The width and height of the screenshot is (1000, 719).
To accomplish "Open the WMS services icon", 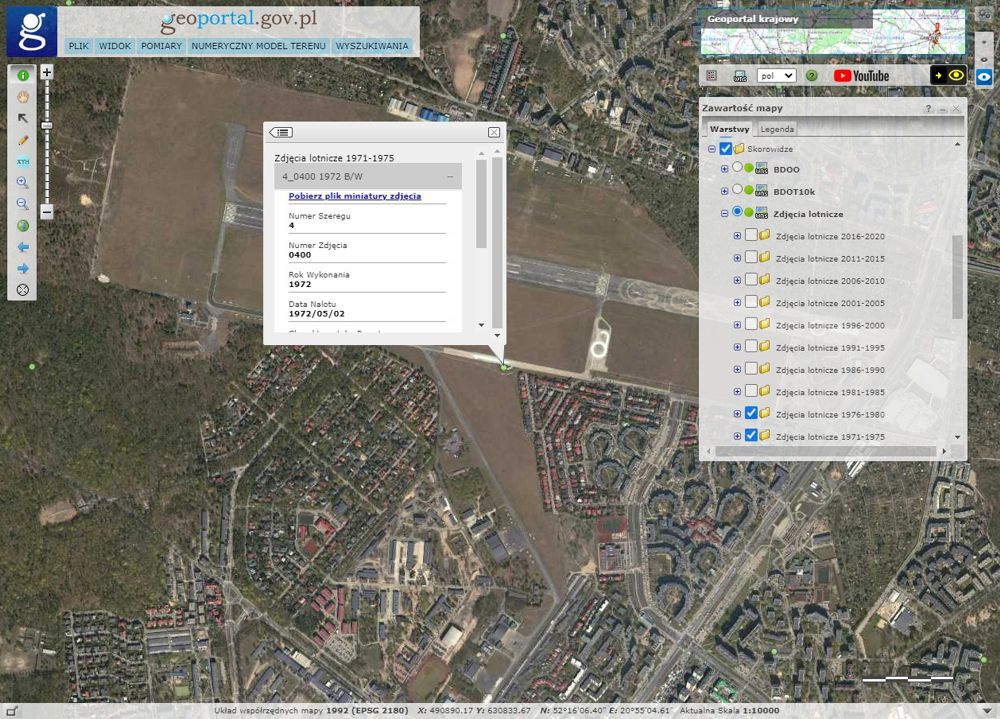I will pos(740,76).
